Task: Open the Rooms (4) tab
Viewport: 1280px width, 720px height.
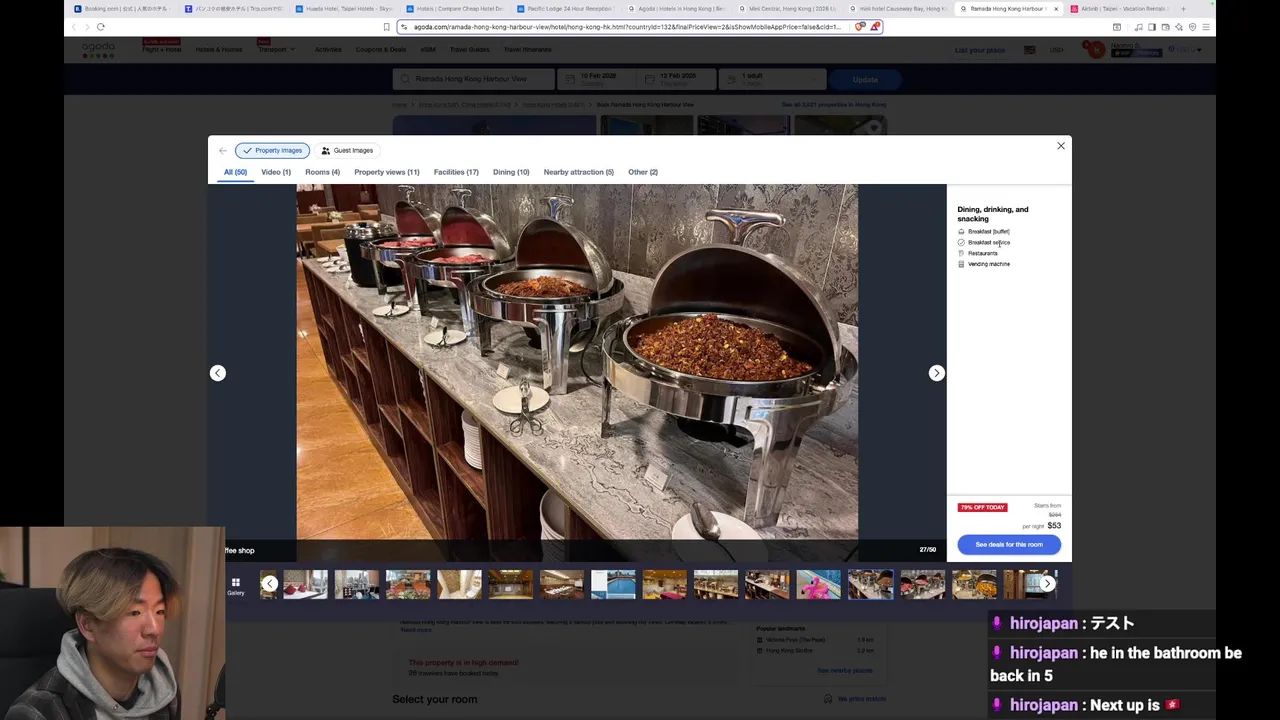Action: point(322,172)
